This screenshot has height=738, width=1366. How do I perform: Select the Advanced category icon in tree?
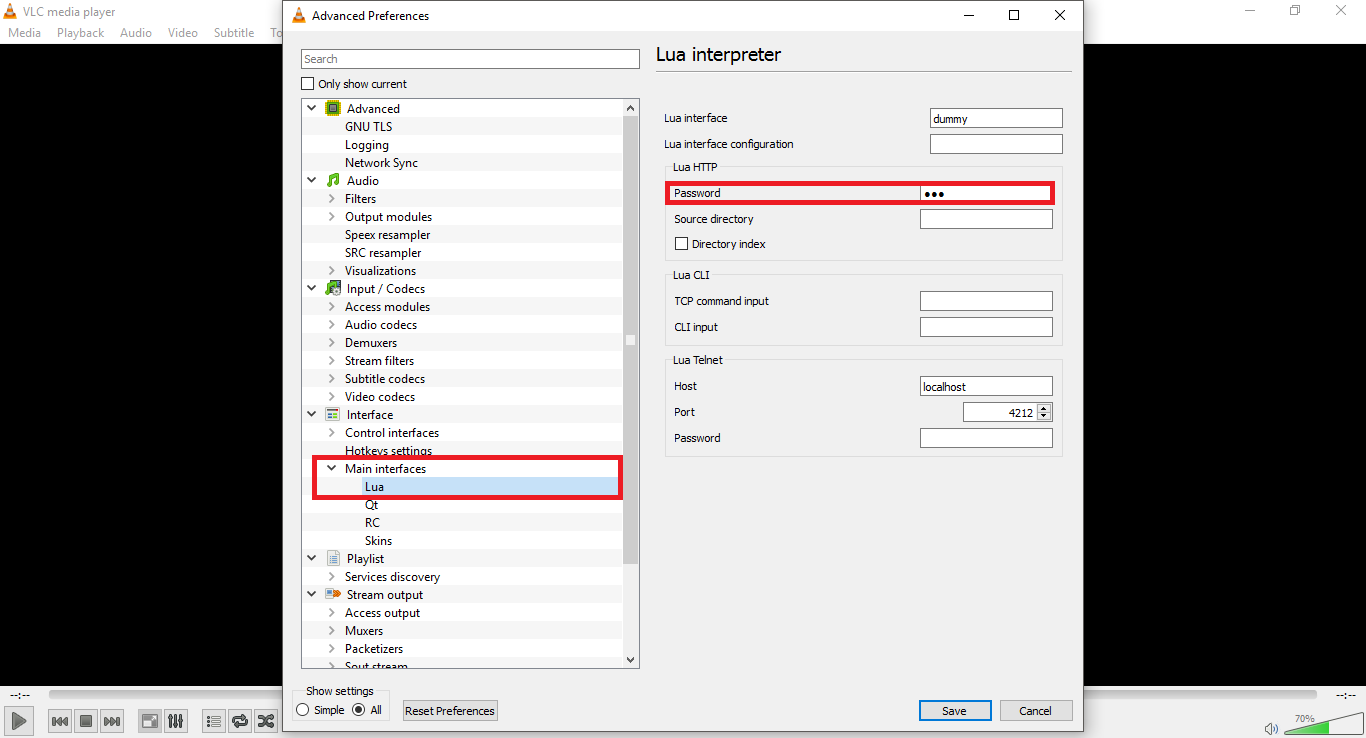[x=333, y=108]
